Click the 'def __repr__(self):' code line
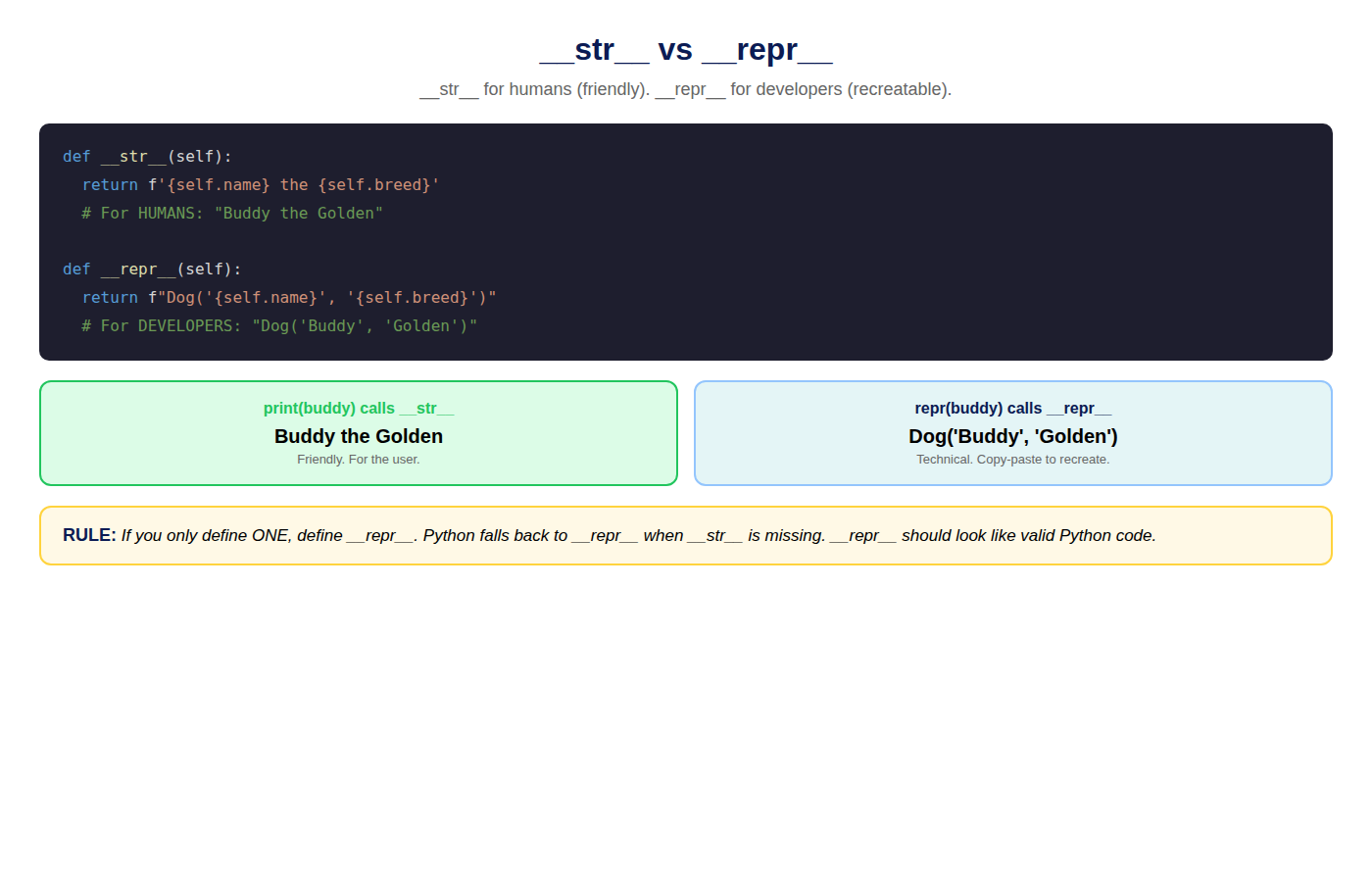The width and height of the screenshot is (1372, 882). click(x=152, y=269)
